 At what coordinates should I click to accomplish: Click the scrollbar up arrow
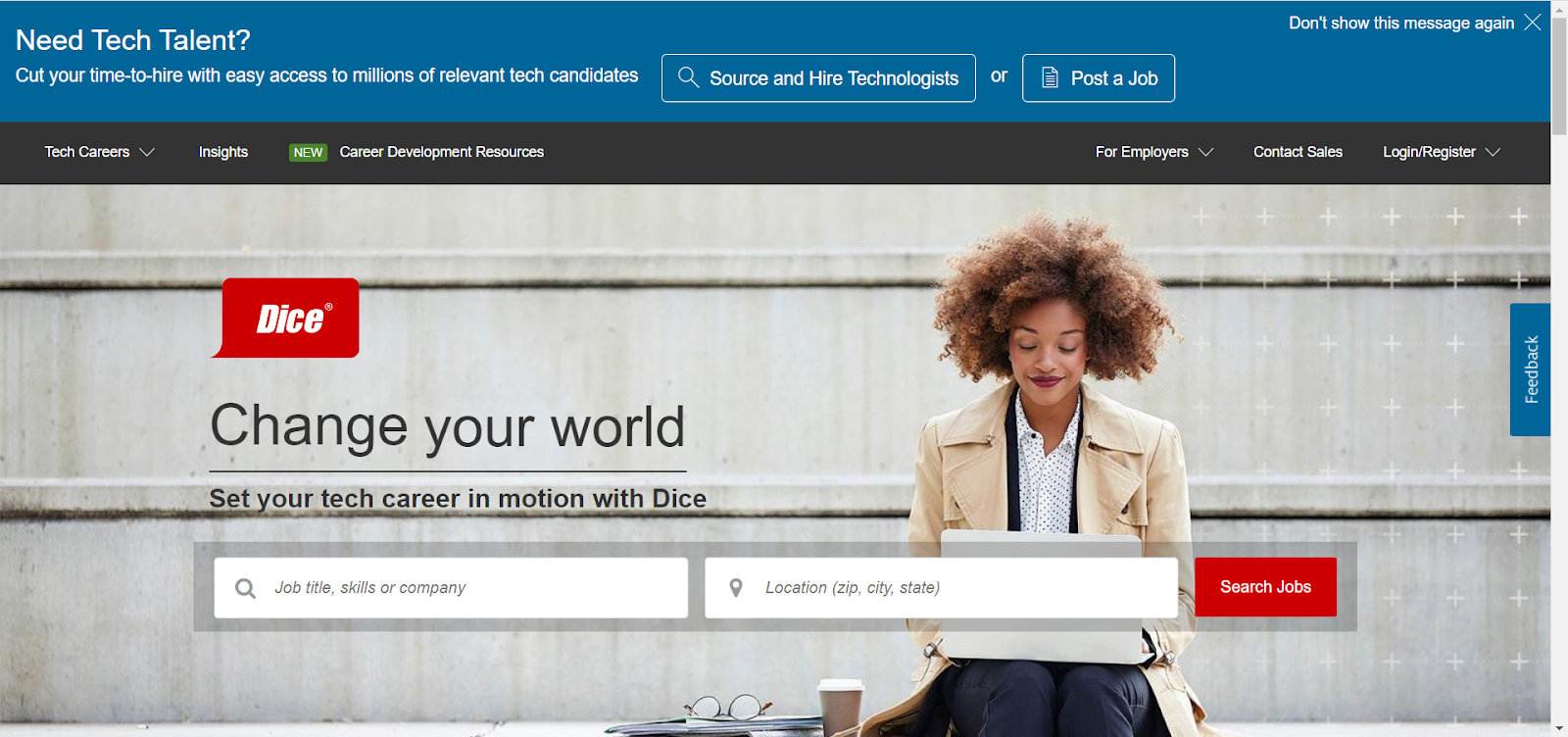click(x=1559, y=7)
